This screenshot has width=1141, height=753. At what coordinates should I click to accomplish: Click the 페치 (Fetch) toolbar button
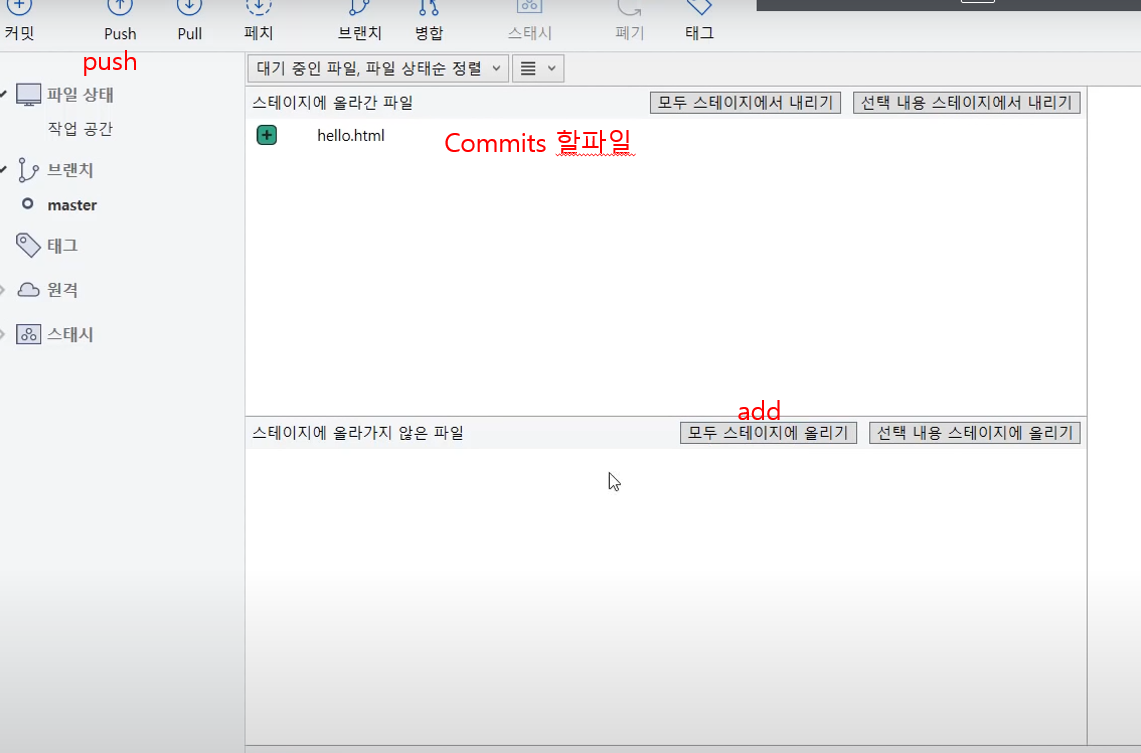point(258,20)
